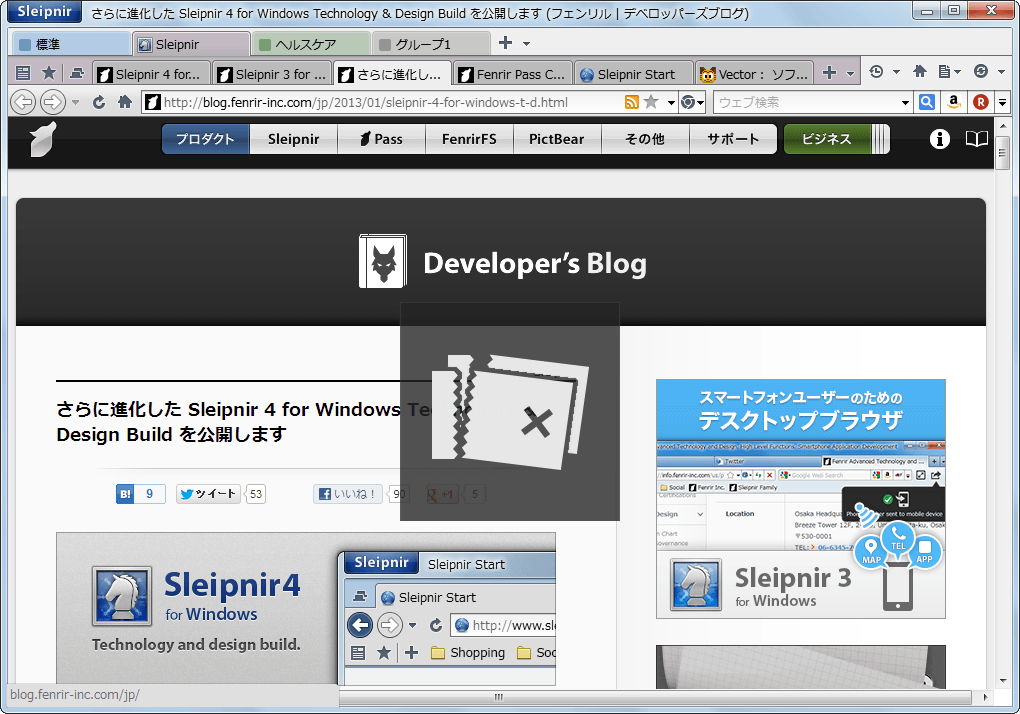
Task: Select the グループ1 tab group
Action: coord(431,44)
